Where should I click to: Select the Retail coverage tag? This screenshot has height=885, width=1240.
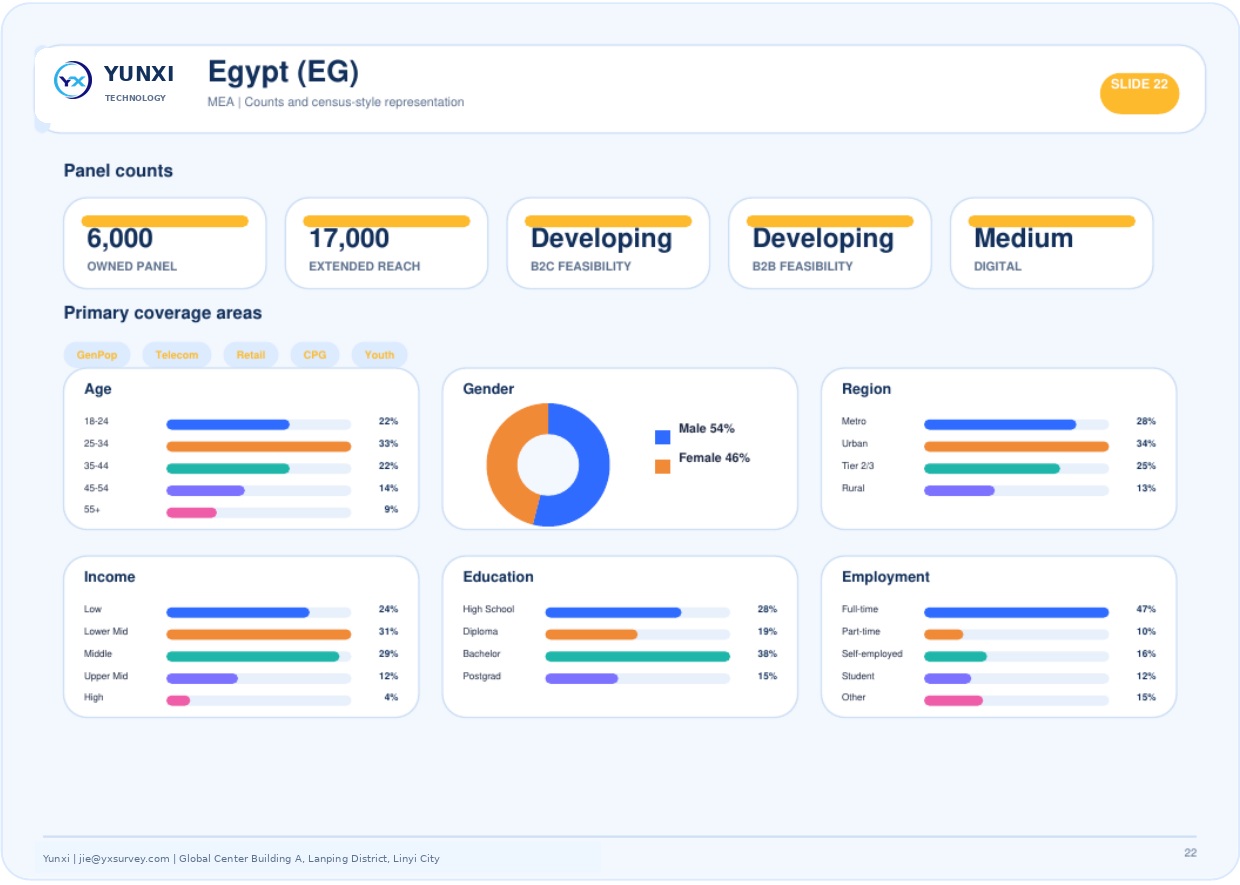point(251,355)
